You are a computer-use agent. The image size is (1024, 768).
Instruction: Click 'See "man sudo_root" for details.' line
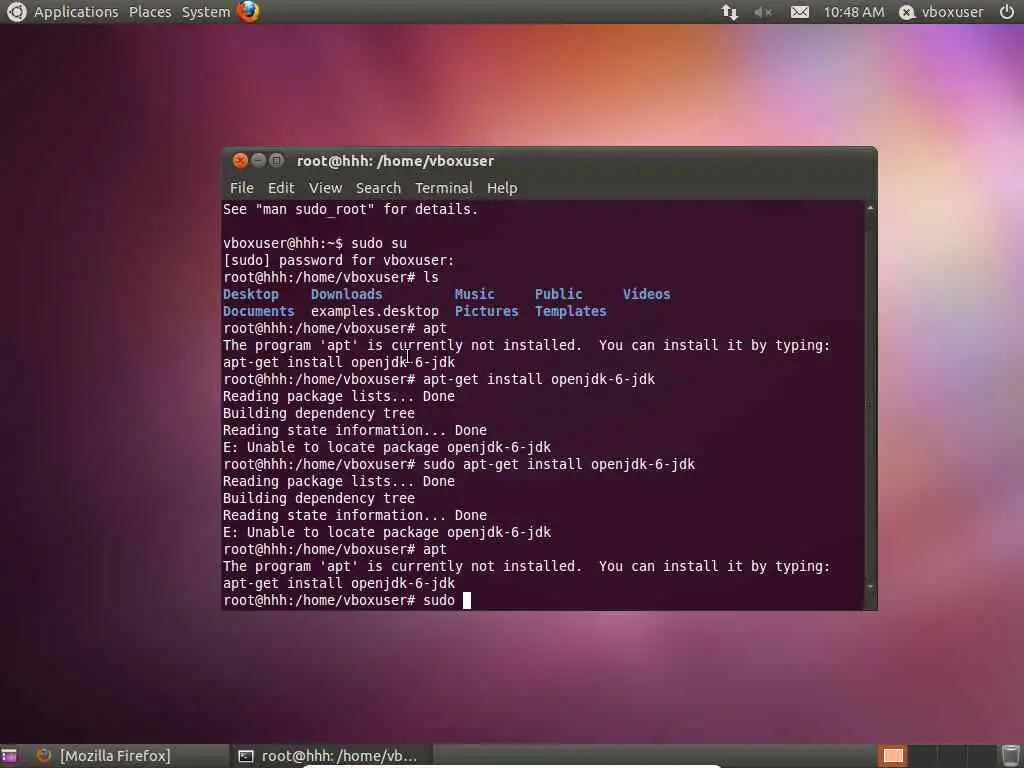[x=350, y=209]
